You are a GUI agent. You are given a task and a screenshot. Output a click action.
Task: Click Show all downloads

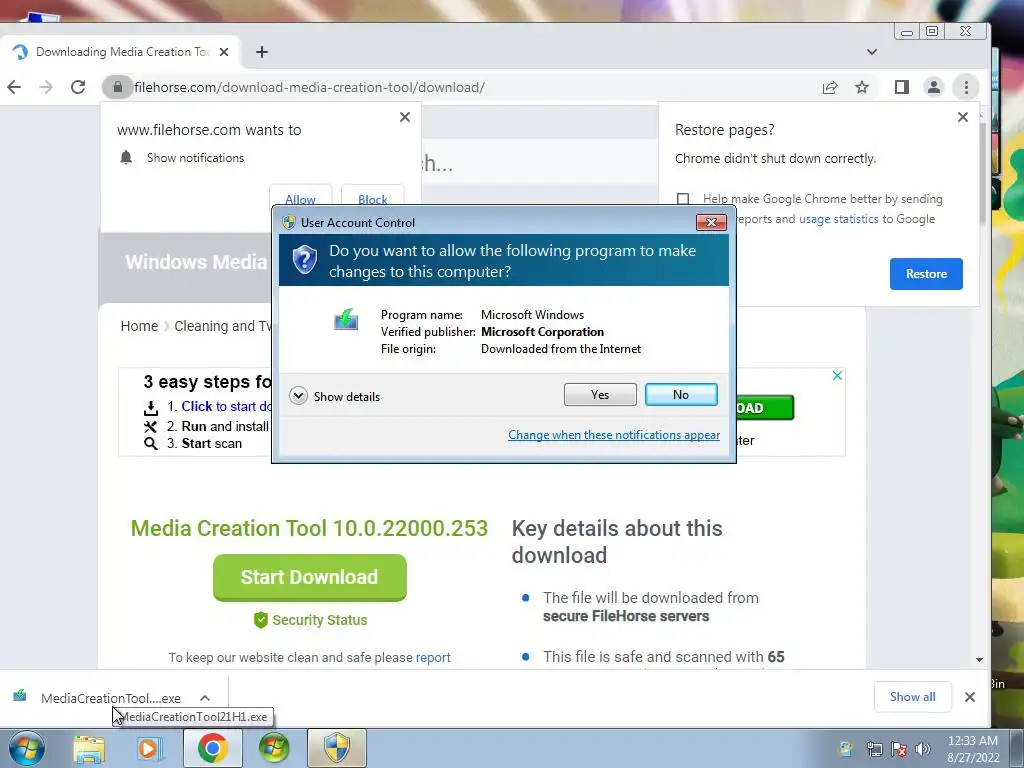tap(912, 697)
